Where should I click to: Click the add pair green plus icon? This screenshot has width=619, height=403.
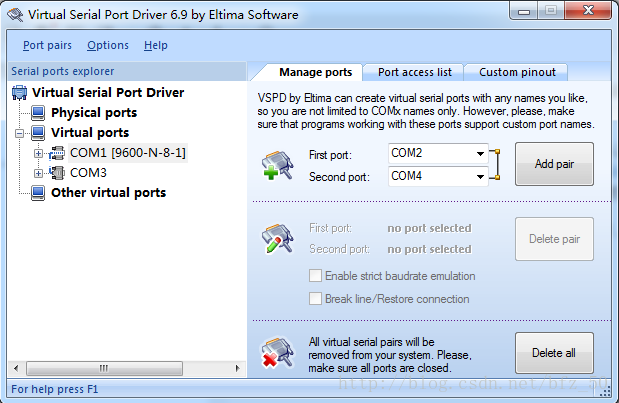tap(278, 165)
